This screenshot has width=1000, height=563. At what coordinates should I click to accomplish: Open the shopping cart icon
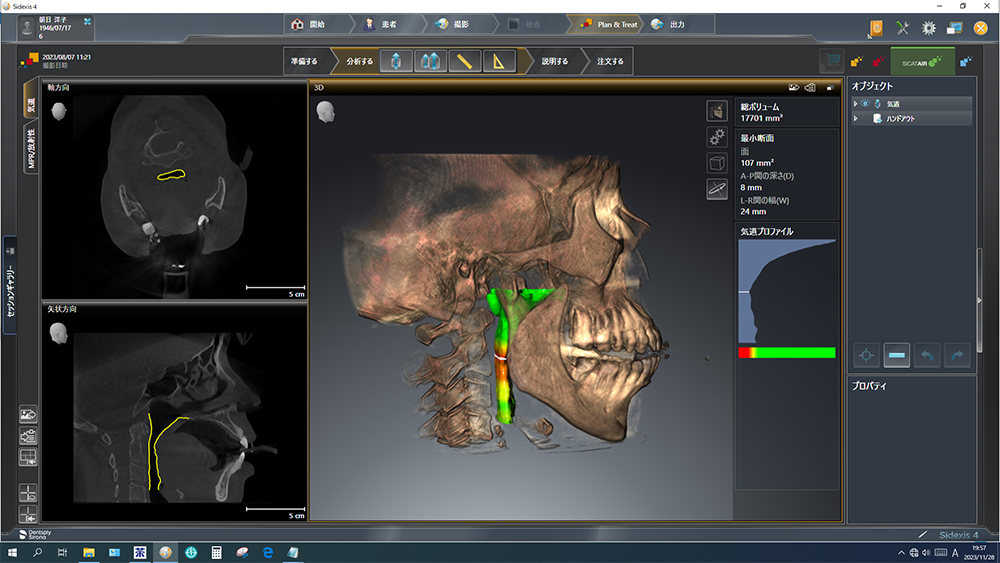[x=830, y=62]
